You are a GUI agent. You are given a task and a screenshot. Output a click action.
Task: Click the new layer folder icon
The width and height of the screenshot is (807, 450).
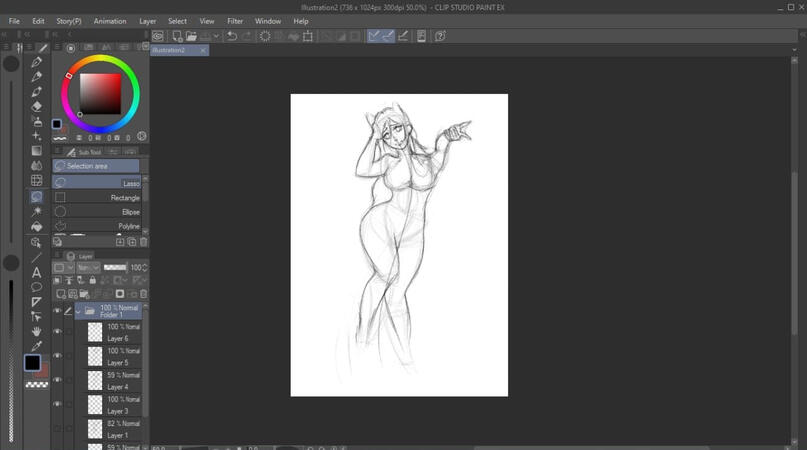point(84,294)
